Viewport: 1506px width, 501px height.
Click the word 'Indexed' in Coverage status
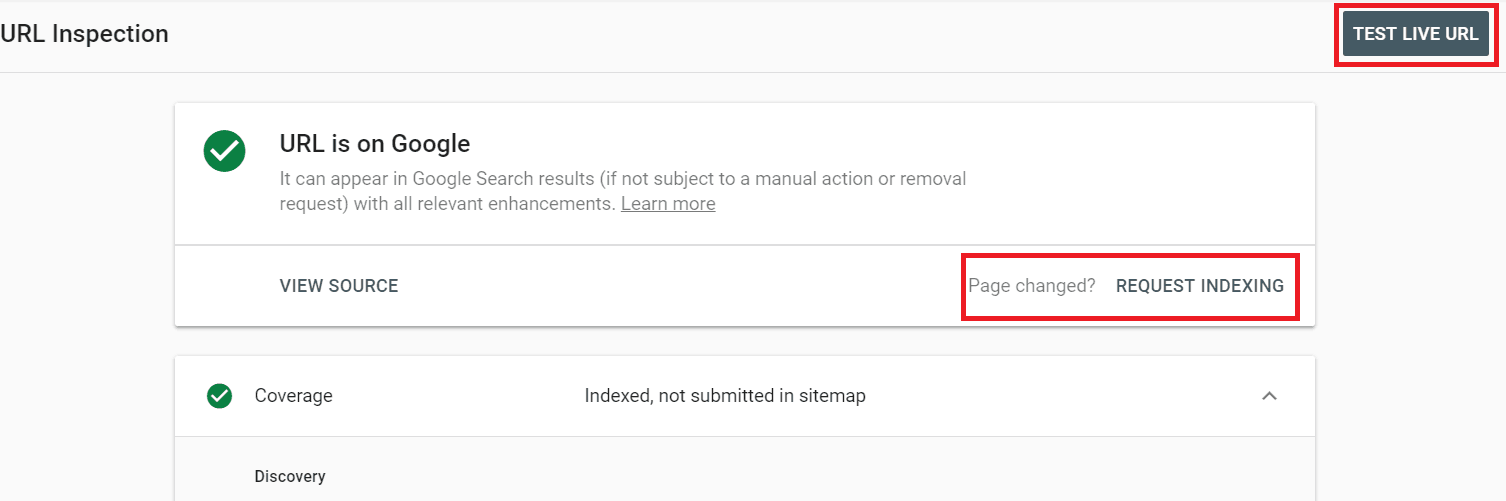pyautogui.click(x=617, y=396)
